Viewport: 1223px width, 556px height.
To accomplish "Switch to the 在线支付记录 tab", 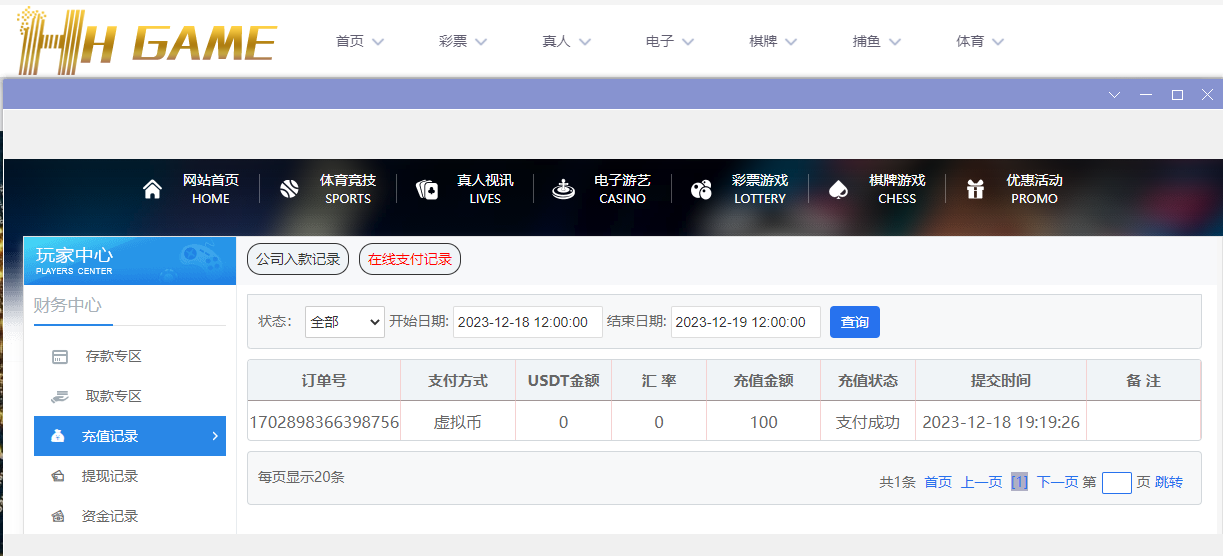I will (410, 259).
